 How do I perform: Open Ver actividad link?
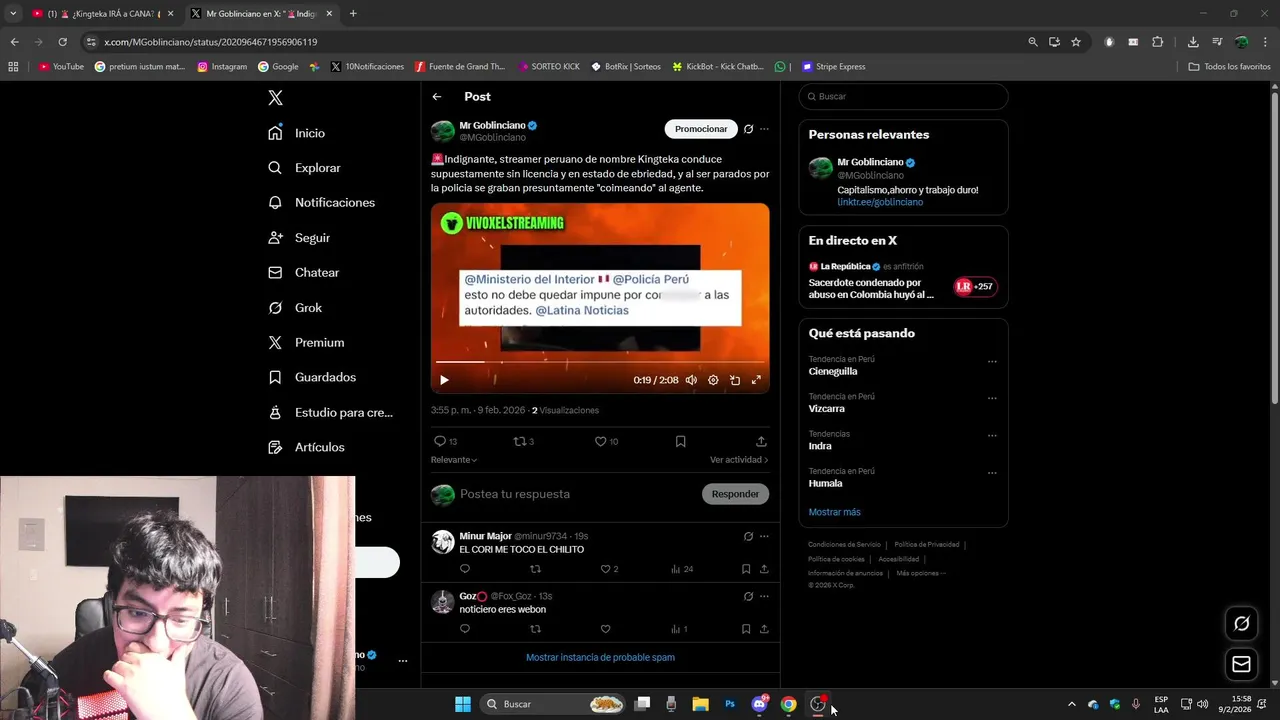click(739, 460)
